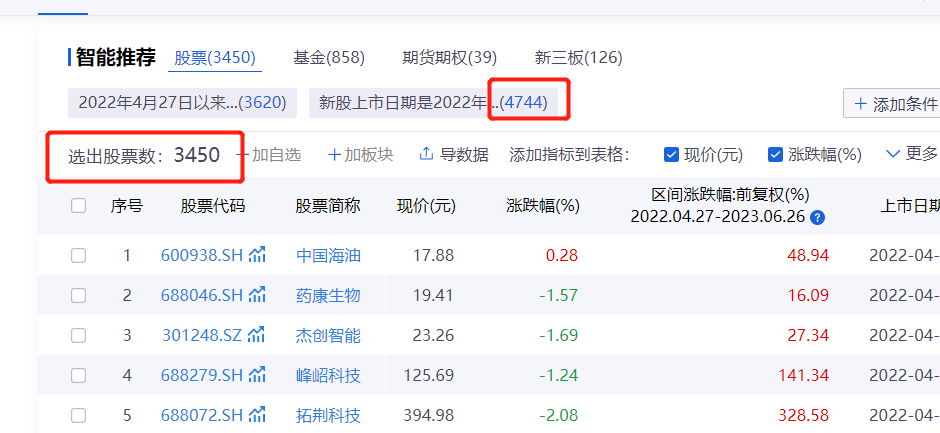
Task: Switch to the 股票(3450) tab
Action: (x=215, y=58)
